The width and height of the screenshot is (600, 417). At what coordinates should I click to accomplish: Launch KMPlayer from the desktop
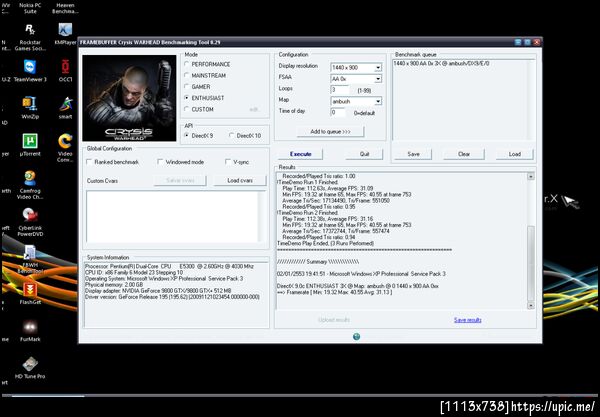click(x=65, y=34)
